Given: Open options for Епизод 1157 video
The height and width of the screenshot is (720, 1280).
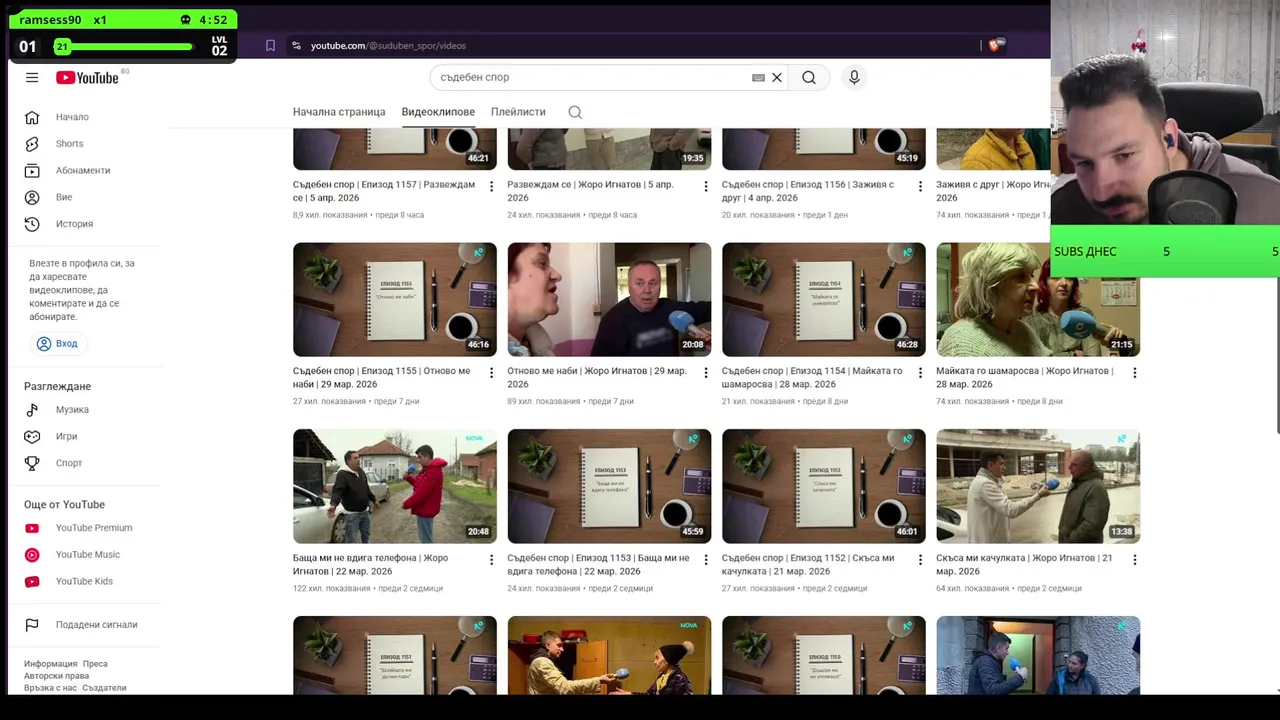Looking at the screenshot, I should (x=491, y=186).
